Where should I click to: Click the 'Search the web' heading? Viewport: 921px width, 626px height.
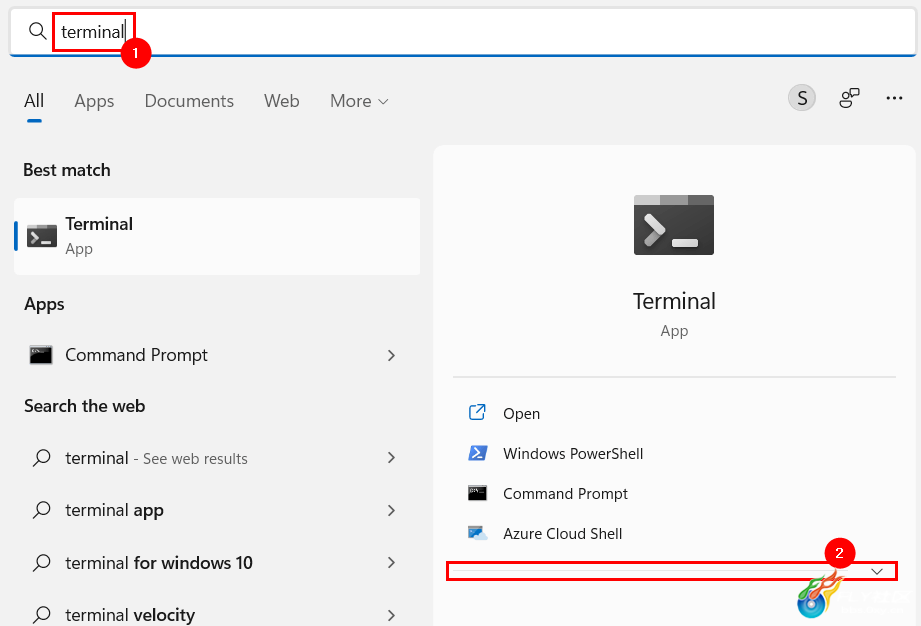85,406
